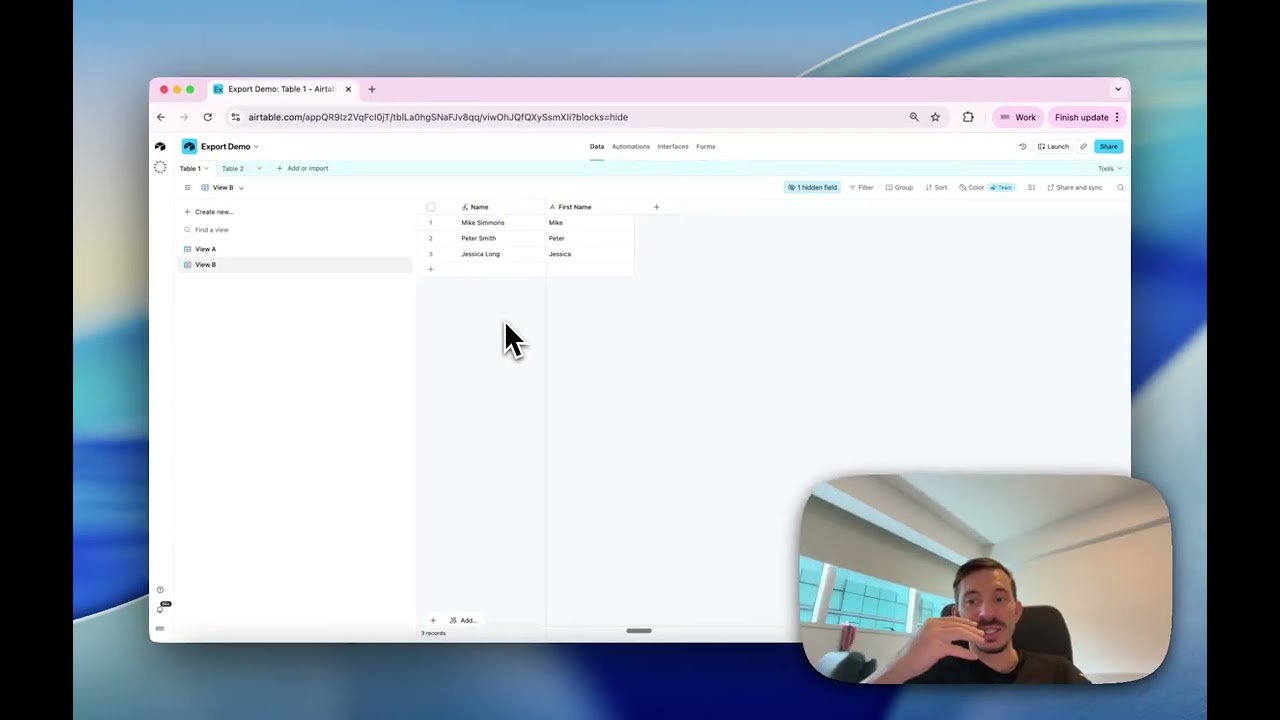This screenshot has width=1280, height=720.
Task: Select the Jessica first name cell
Action: click(590, 254)
